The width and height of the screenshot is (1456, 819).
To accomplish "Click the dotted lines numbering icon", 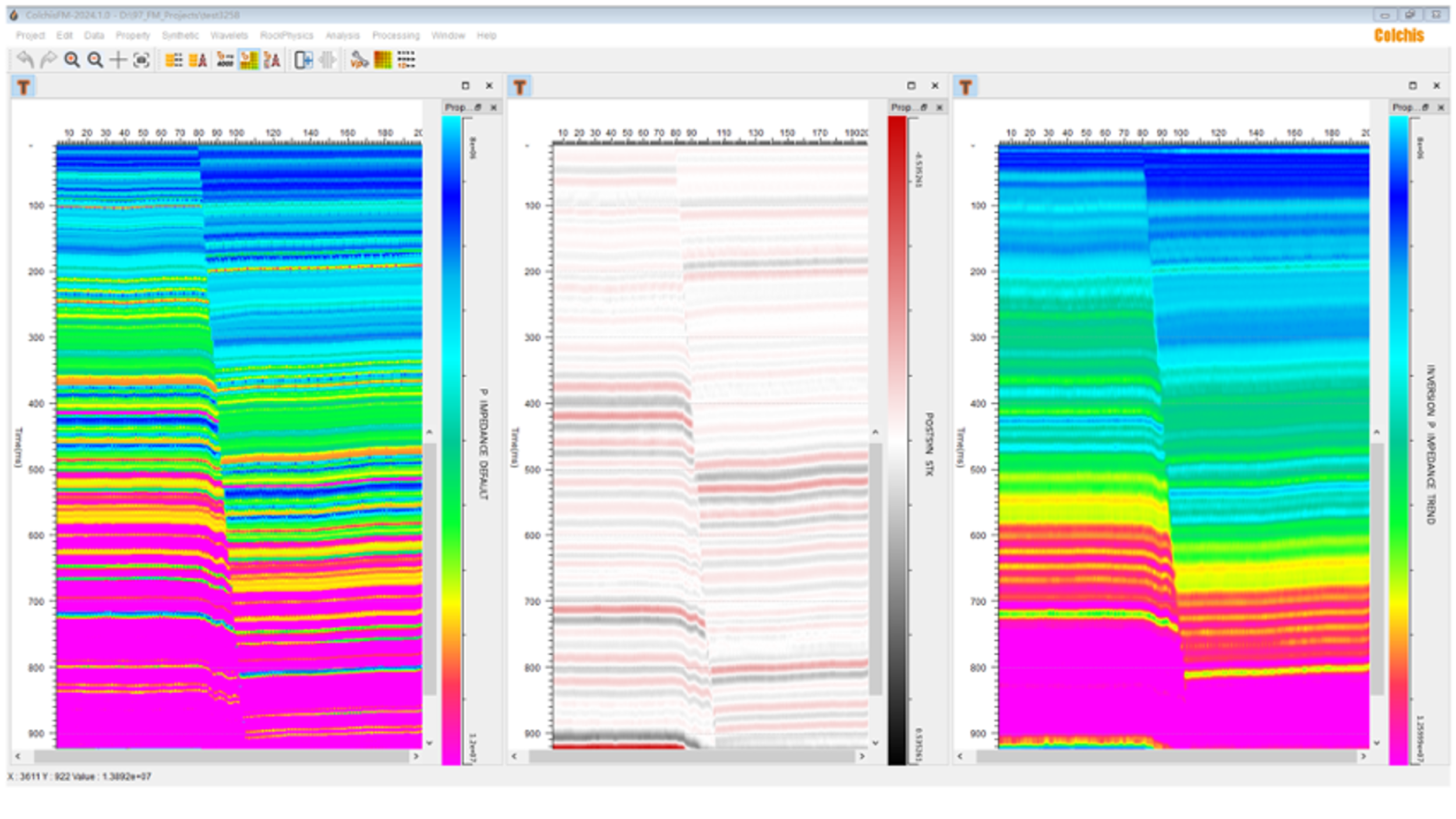I will [406, 59].
